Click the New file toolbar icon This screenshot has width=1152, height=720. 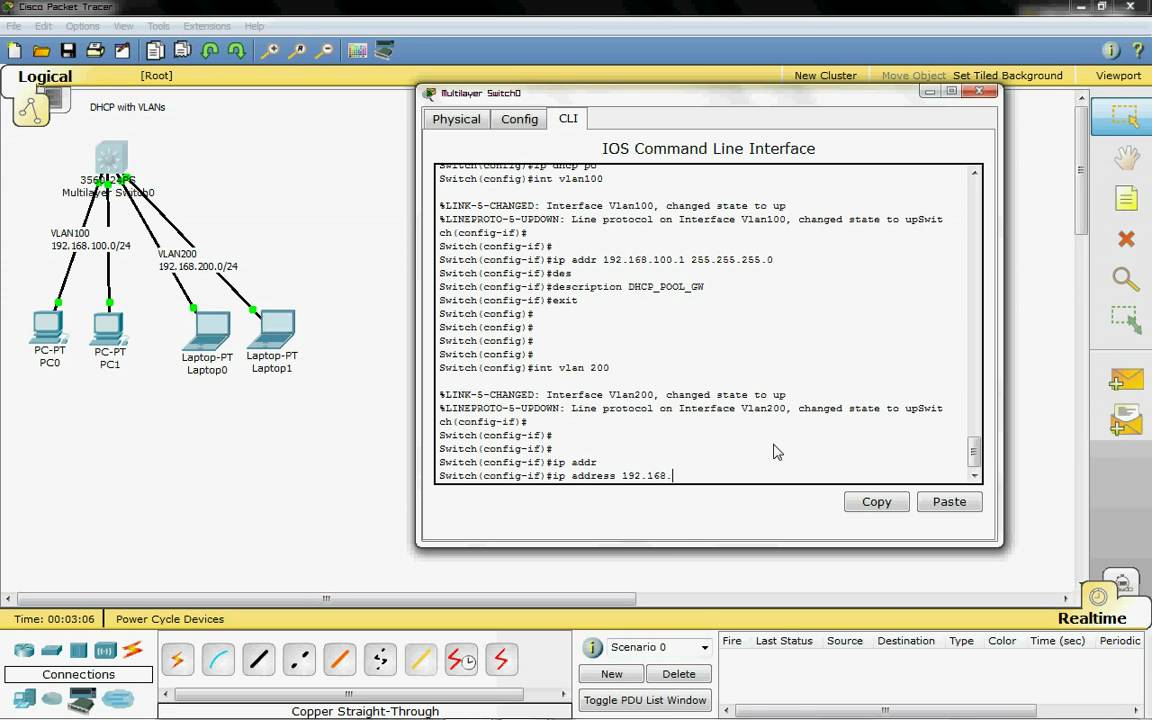pyautogui.click(x=14, y=50)
